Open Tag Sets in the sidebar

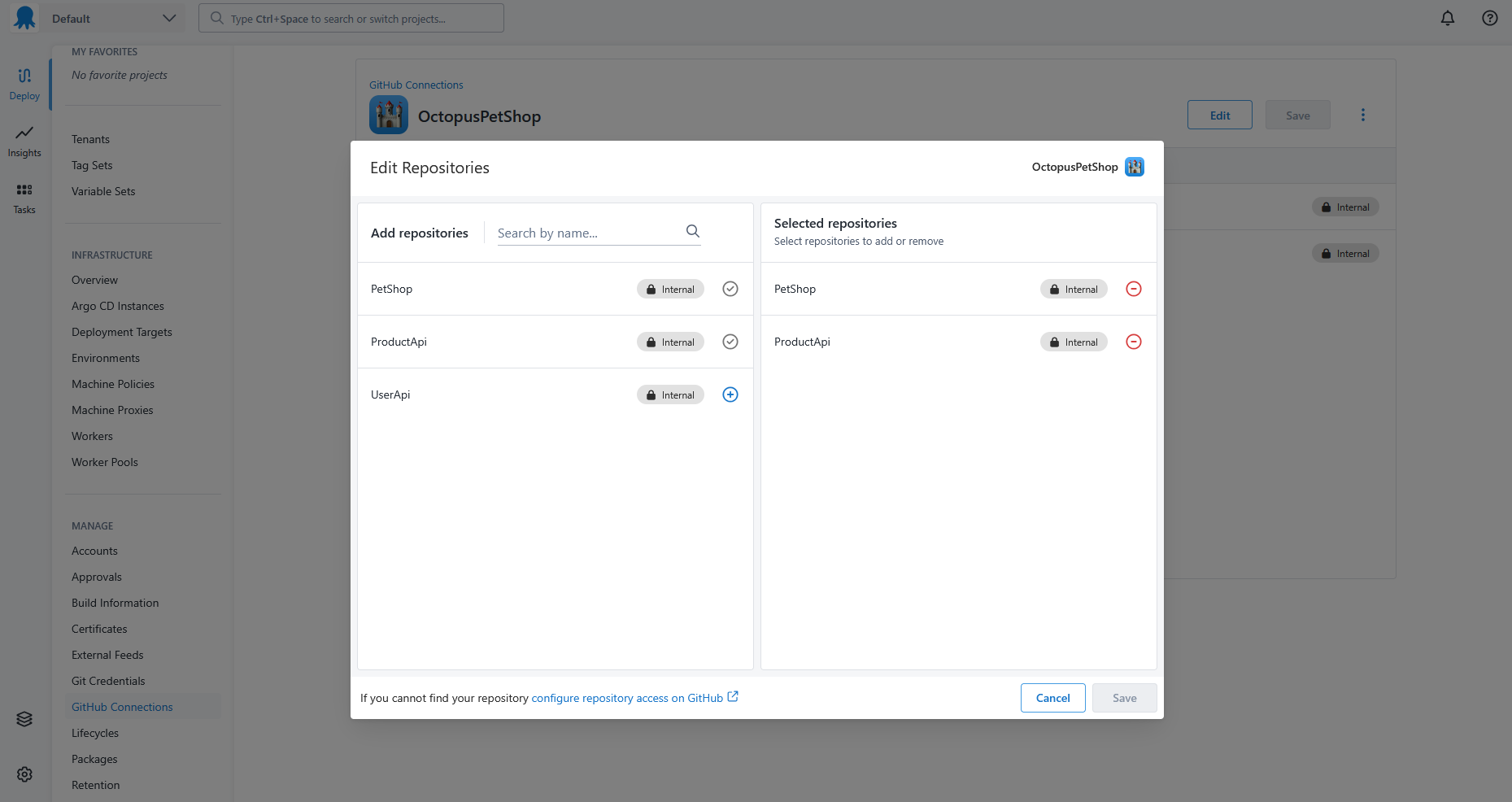click(x=92, y=165)
